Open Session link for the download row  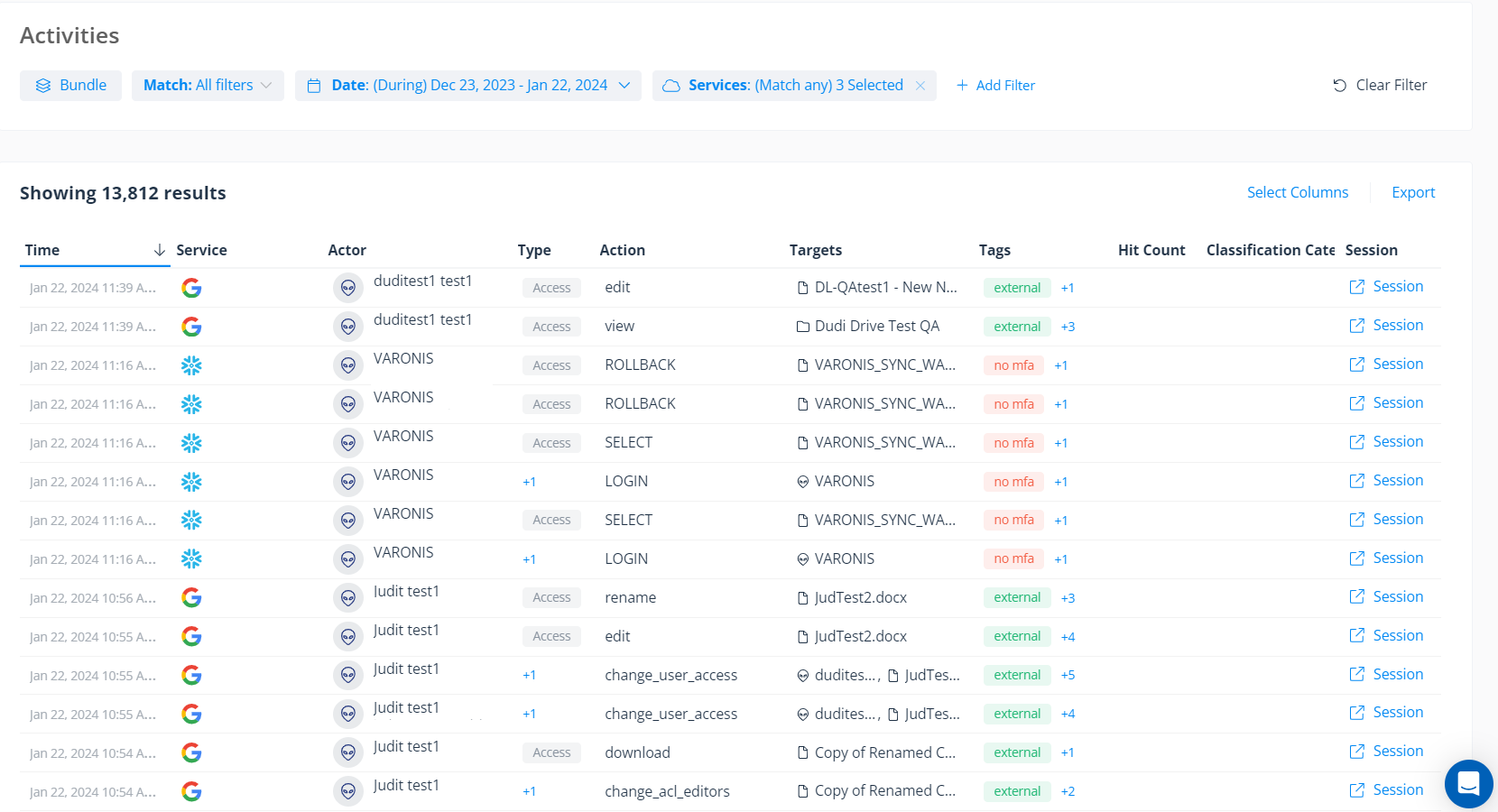(x=1397, y=752)
